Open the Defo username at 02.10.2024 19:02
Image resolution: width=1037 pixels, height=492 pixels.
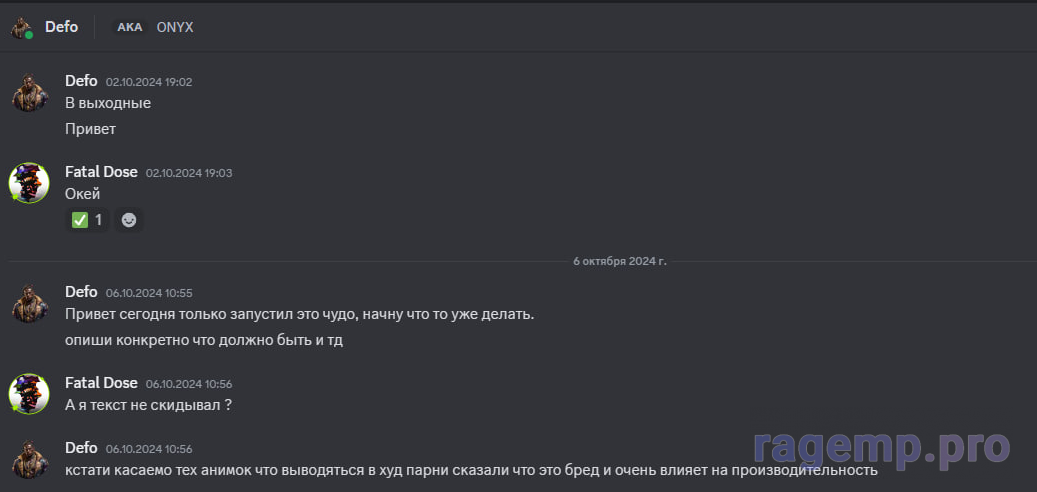click(x=81, y=81)
